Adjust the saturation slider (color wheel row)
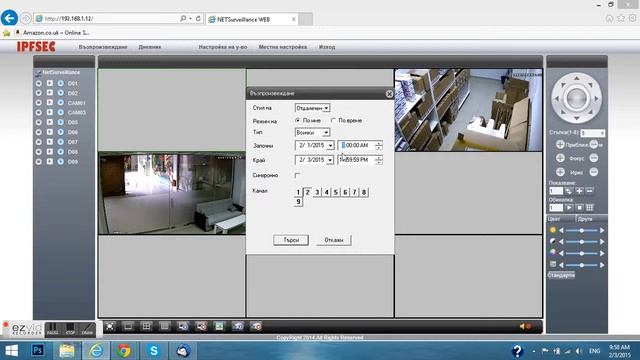Image resolution: width=640 pixels, height=360 pixels. click(582, 253)
